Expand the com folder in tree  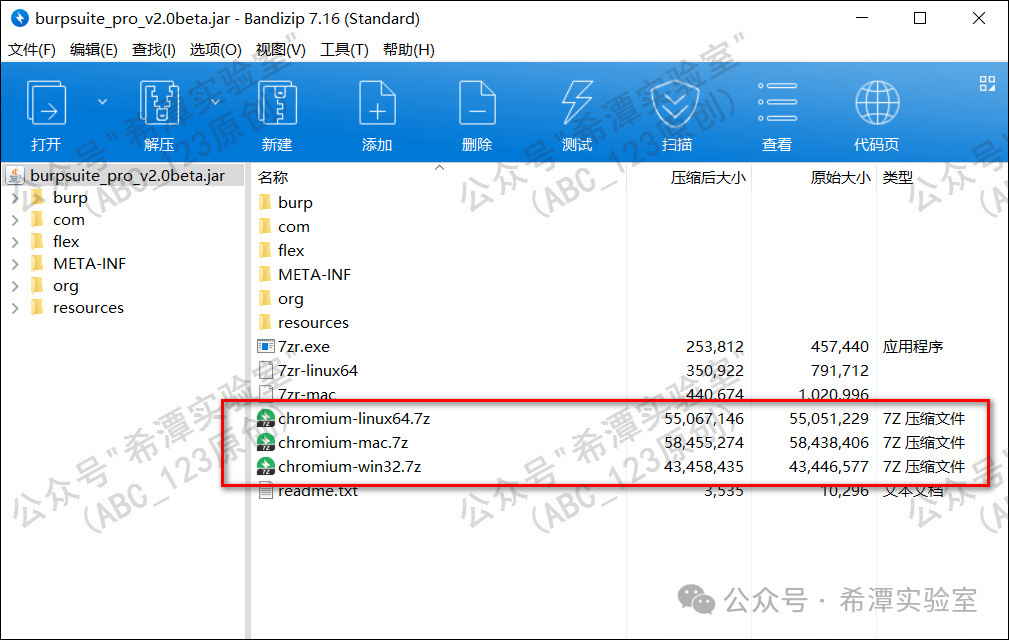15,221
